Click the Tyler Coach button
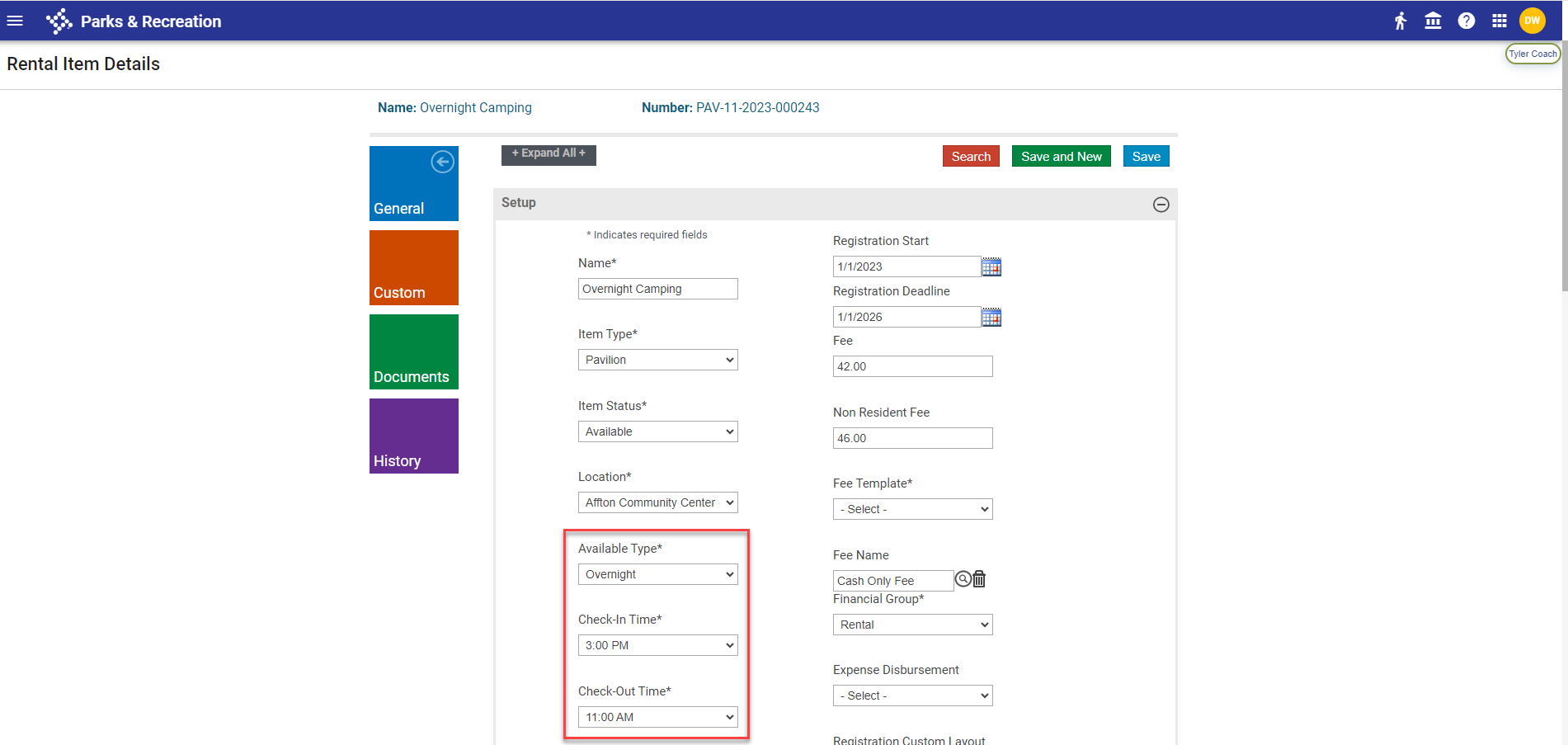The width and height of the screenshot is (1568, 745). point(1533,54)
